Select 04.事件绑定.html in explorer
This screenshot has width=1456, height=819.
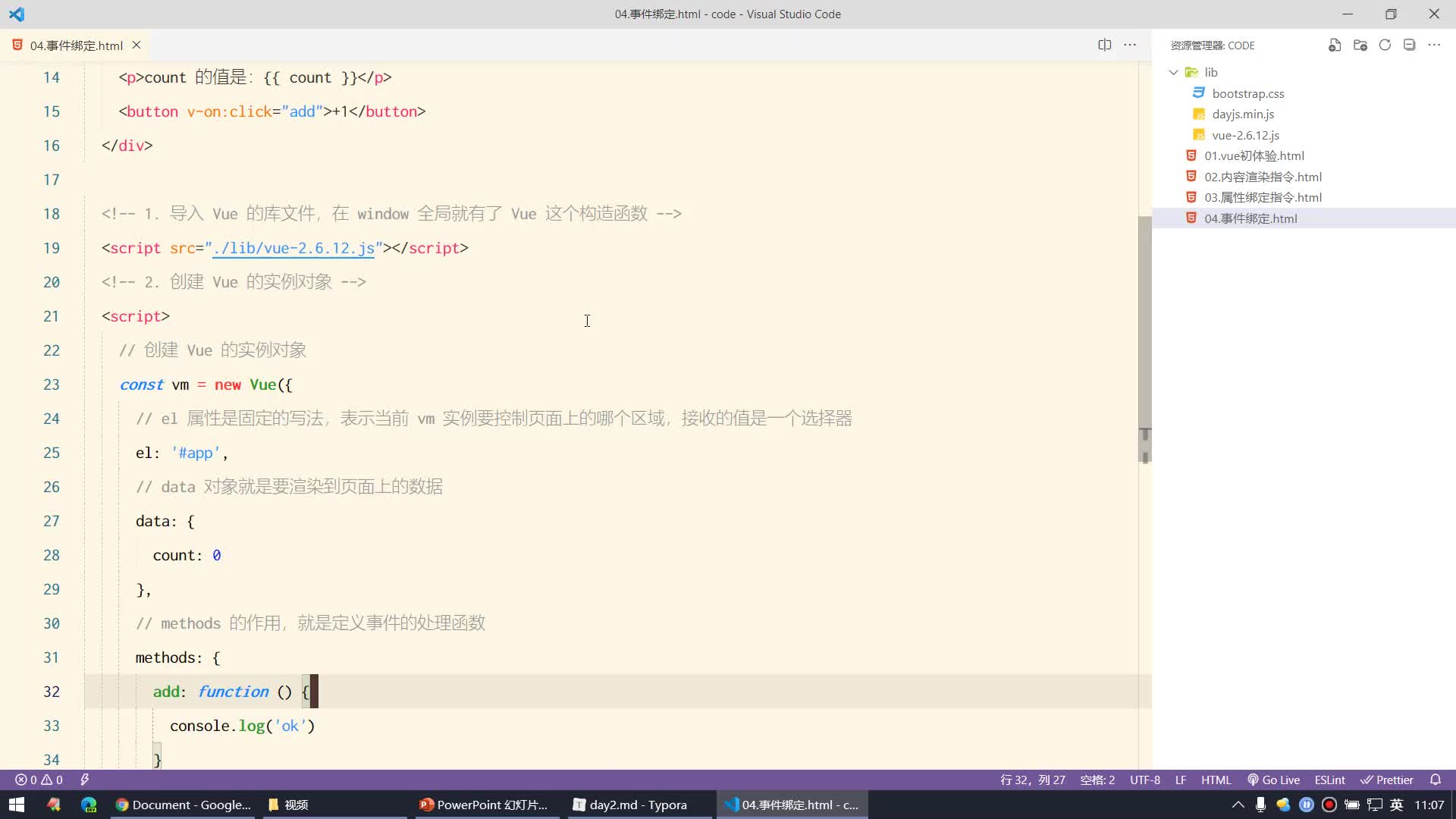(1250, 218)
